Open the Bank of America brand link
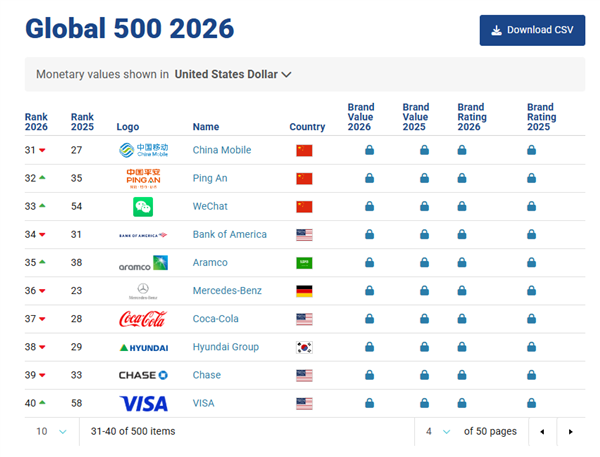This screenshot has height=457, width=600. [229, 235]
